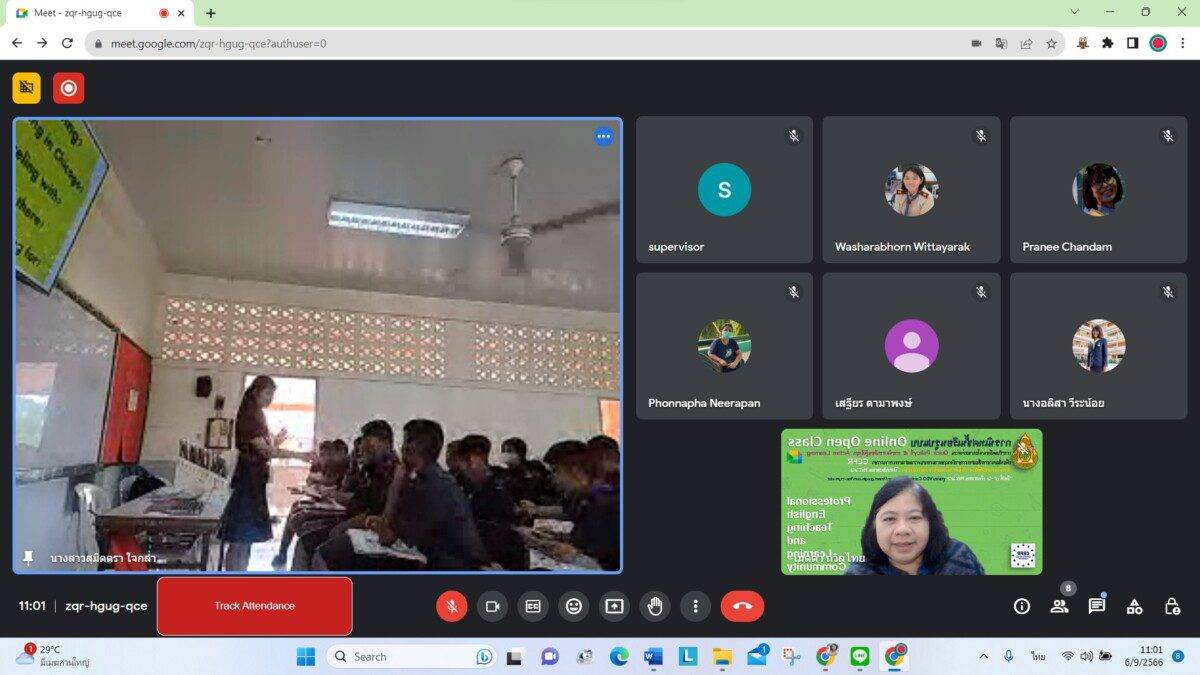This screenshot has width=1200, height=675.
Task: Reload the Meet page
Action: click(67, 43)
